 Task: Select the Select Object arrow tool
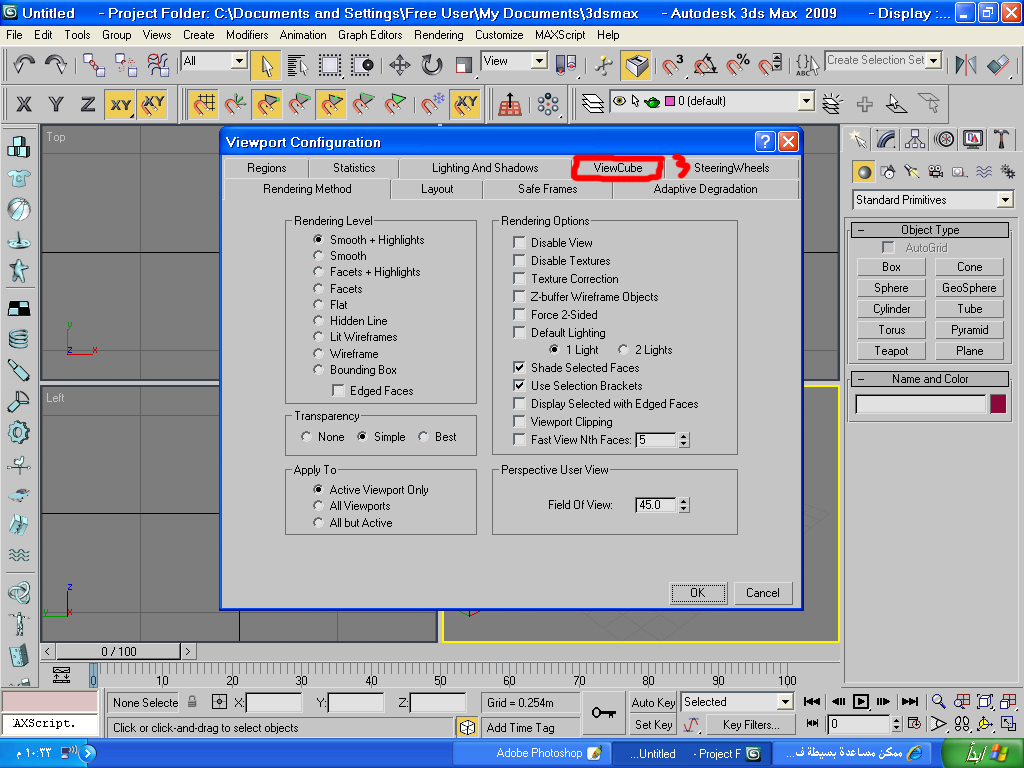[x=266, y=65]
